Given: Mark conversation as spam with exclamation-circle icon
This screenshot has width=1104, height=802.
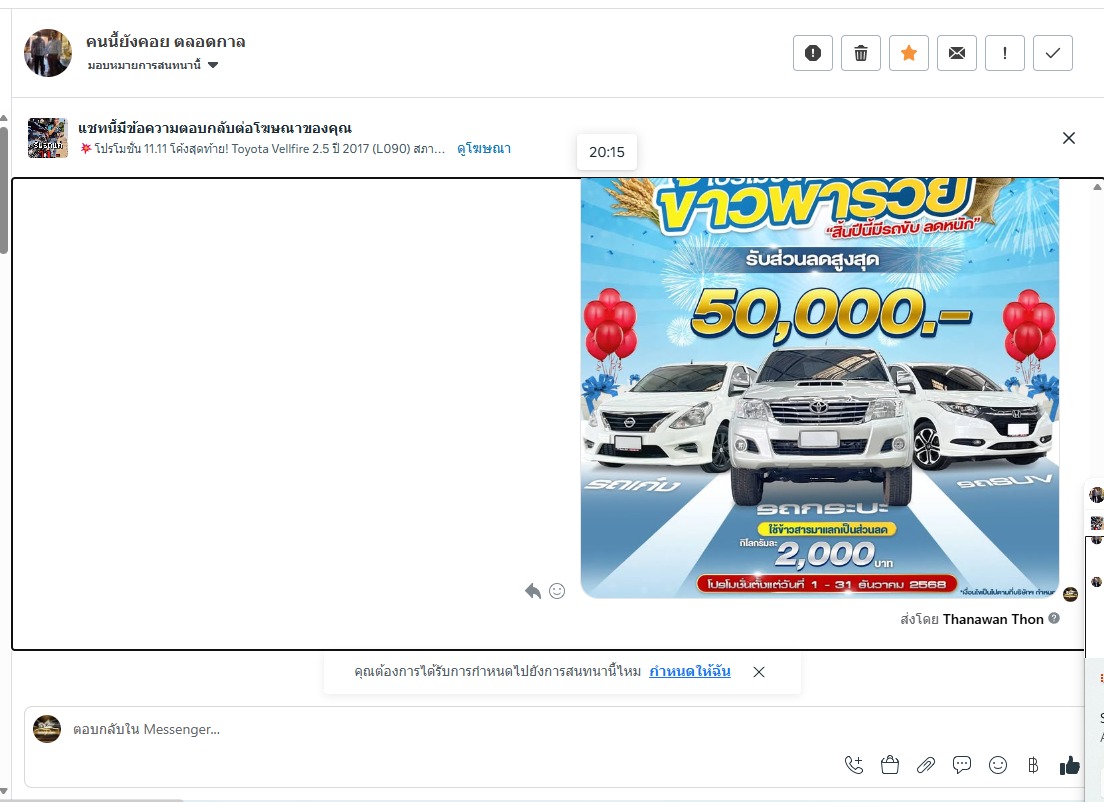Looking at the screenshot, I should [813, 53].
